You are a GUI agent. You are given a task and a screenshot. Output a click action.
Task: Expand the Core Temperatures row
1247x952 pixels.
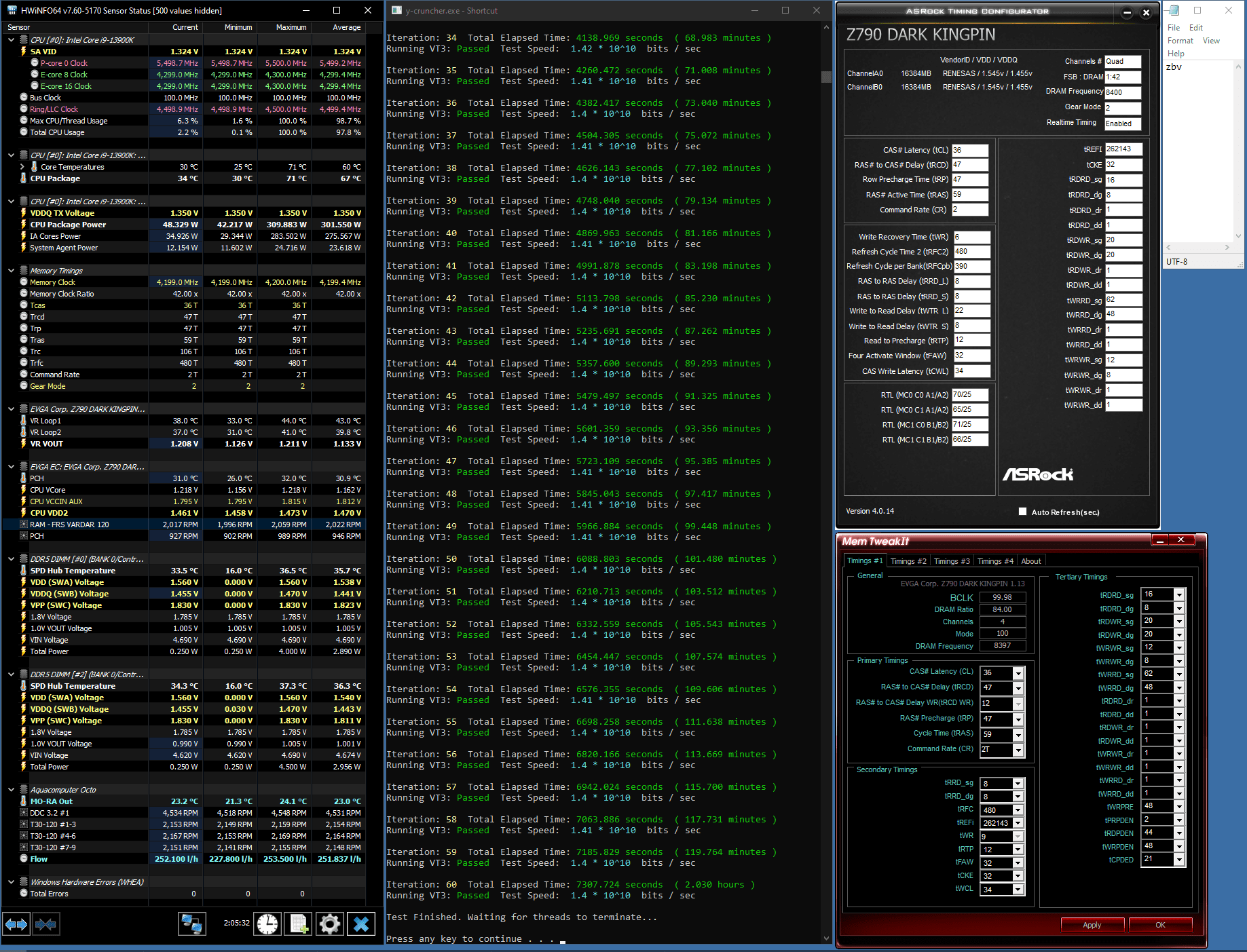(x=22, y=167)
